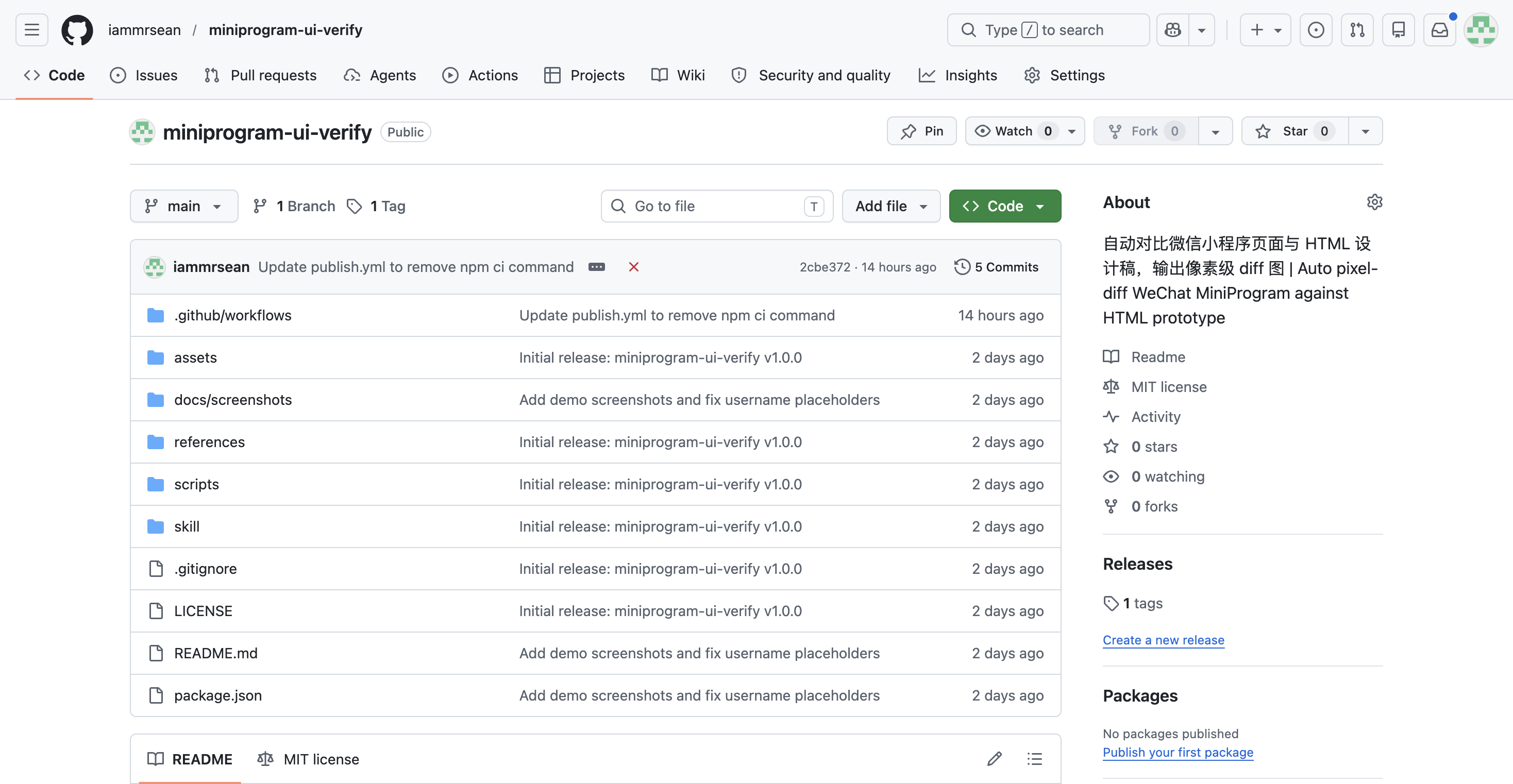Open the iammrsean owner link in breadcrumb

click(144, 30)
